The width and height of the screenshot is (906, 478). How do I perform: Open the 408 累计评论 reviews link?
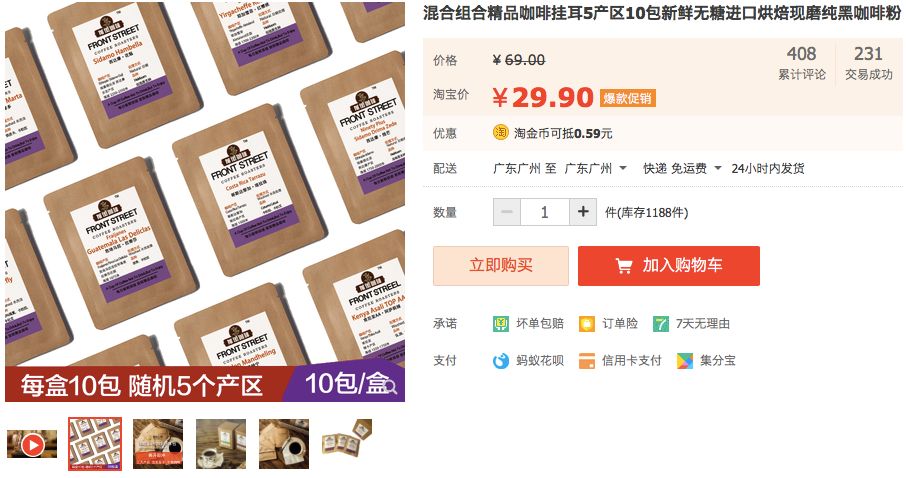coord(801,63)
